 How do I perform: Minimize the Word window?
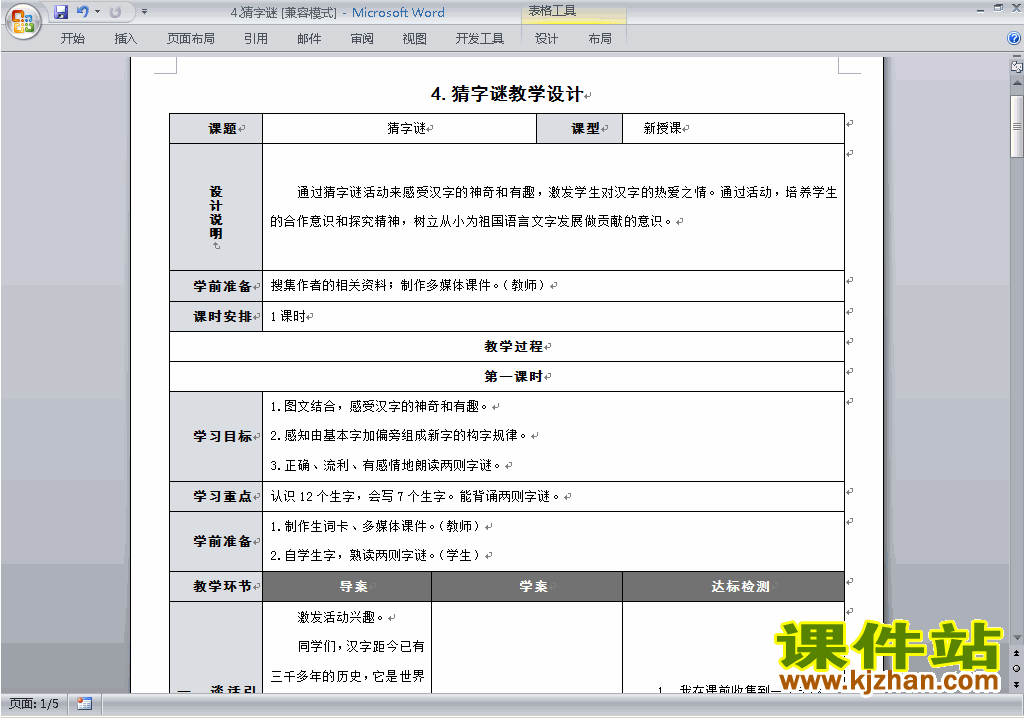point(980,9)
